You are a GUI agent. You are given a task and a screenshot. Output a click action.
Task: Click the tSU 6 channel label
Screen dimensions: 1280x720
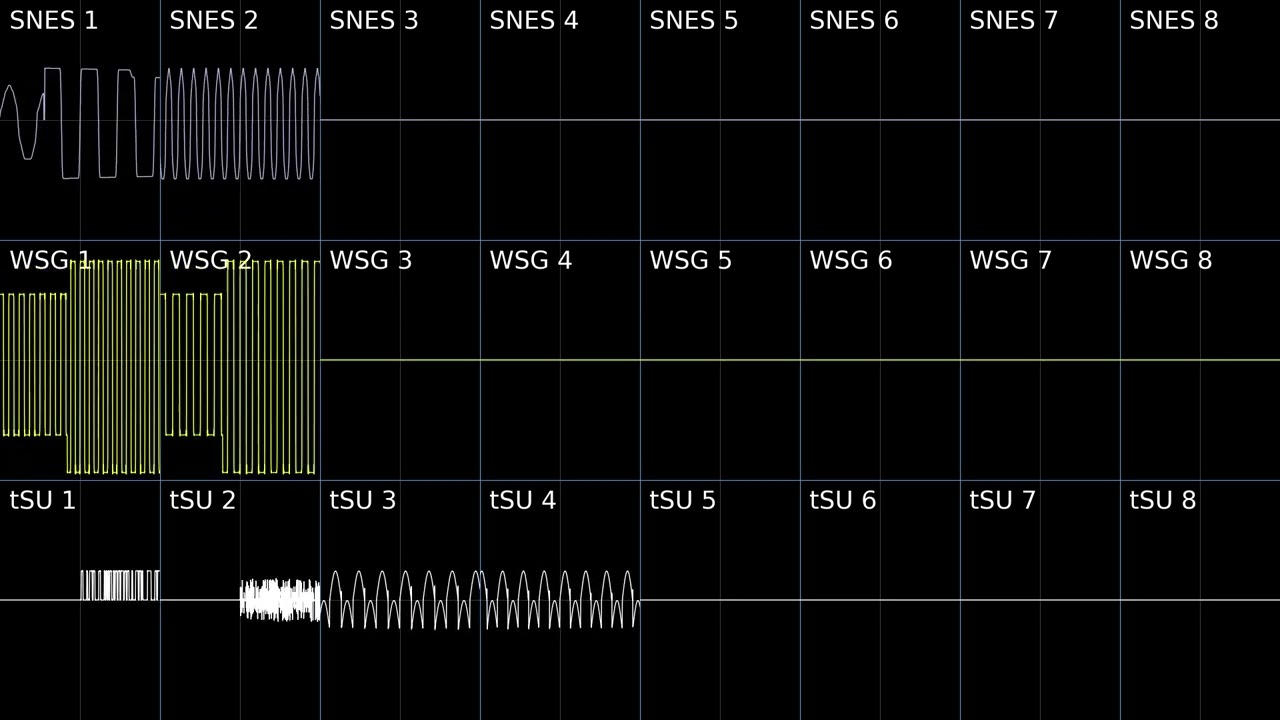(843, 501)
